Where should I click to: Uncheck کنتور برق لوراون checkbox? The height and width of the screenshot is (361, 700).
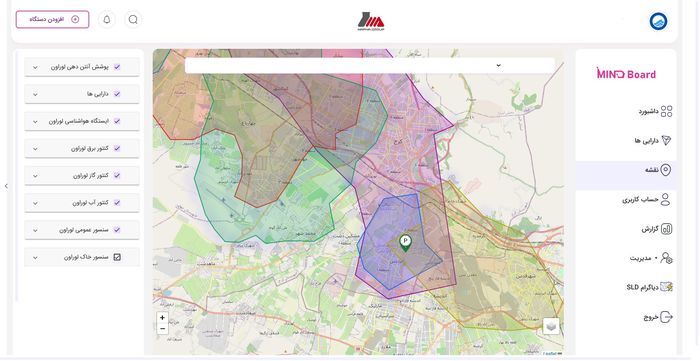click(x=117, y=148)
